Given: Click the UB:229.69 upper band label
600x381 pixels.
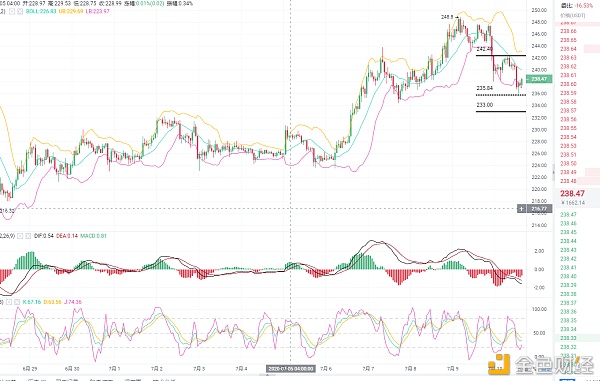Looking at the screenshot, I should [x=71, y=11].
